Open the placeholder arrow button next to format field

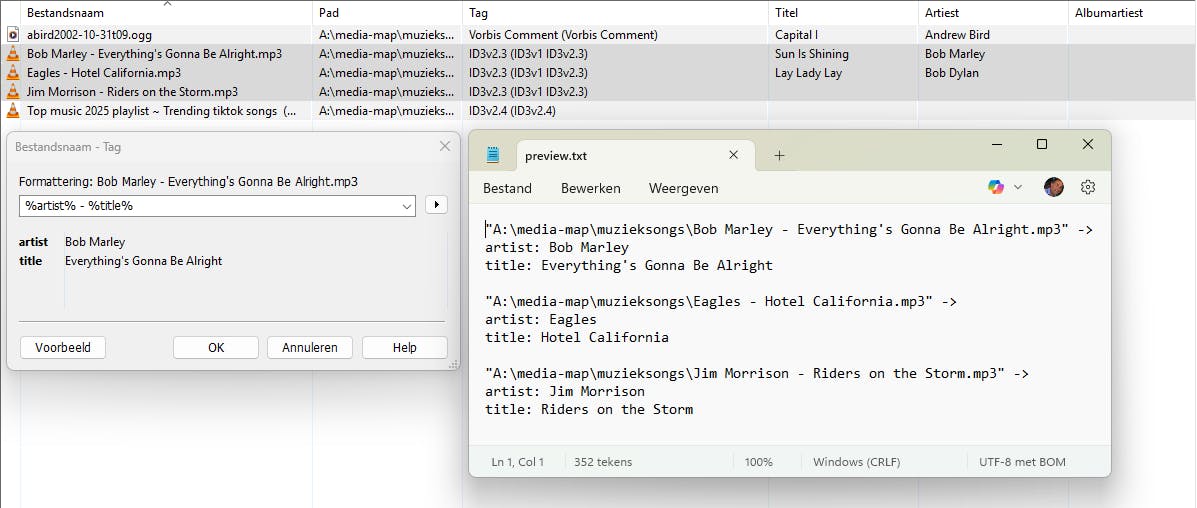click(436, 205)
